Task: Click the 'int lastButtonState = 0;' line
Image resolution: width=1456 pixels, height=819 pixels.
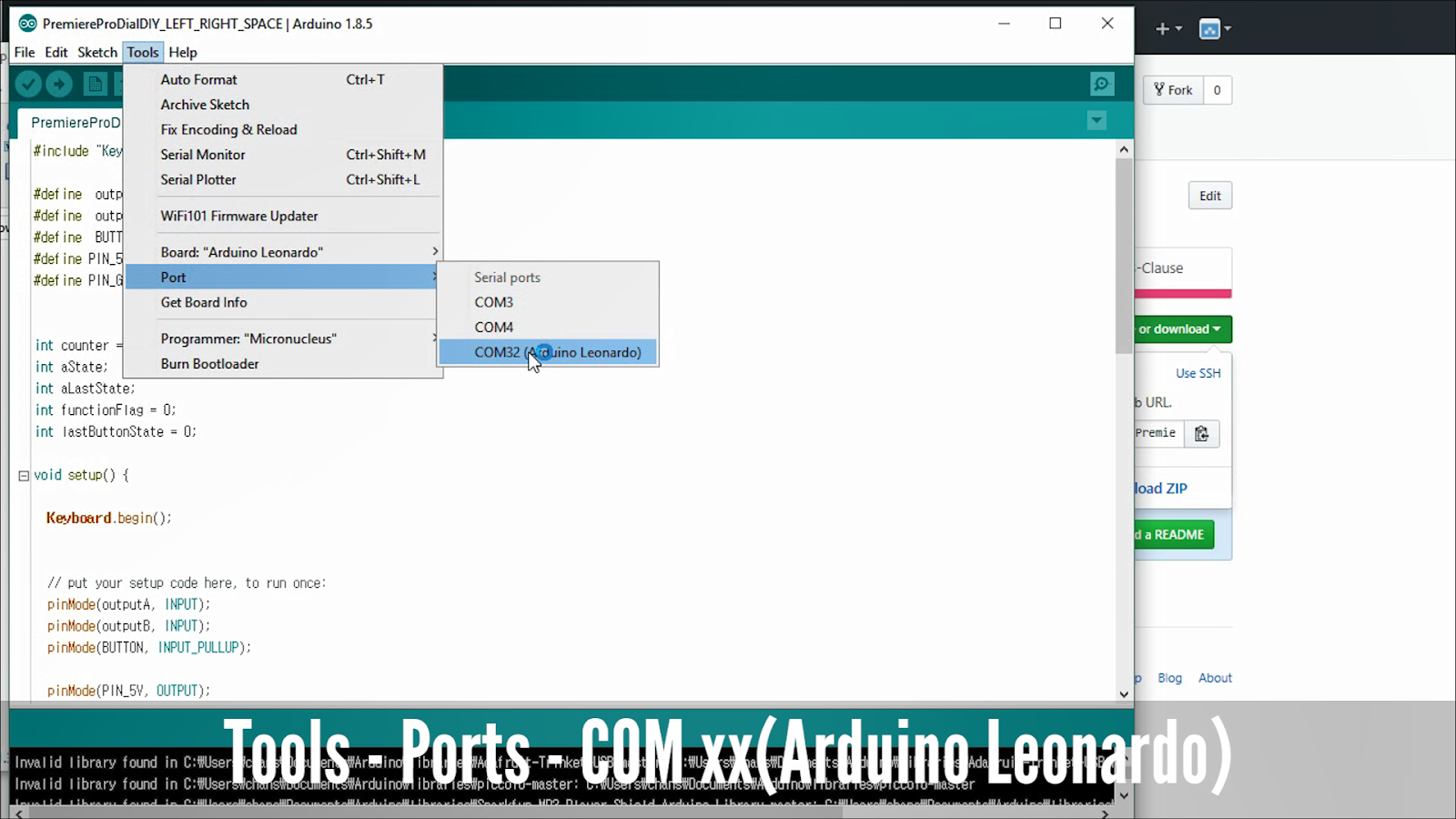Action: click(116, 432)
